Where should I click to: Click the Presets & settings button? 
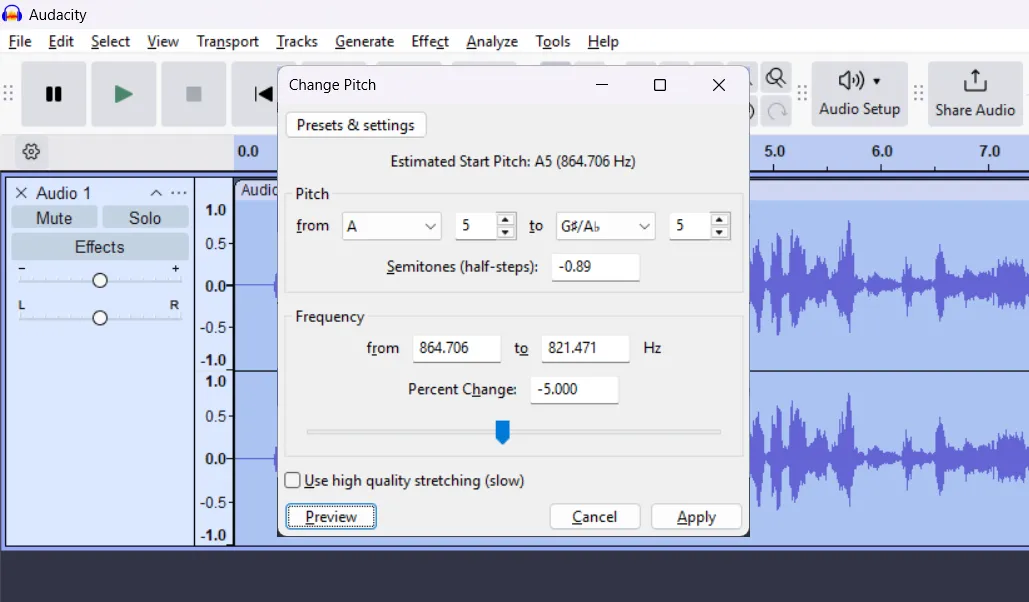356,125
